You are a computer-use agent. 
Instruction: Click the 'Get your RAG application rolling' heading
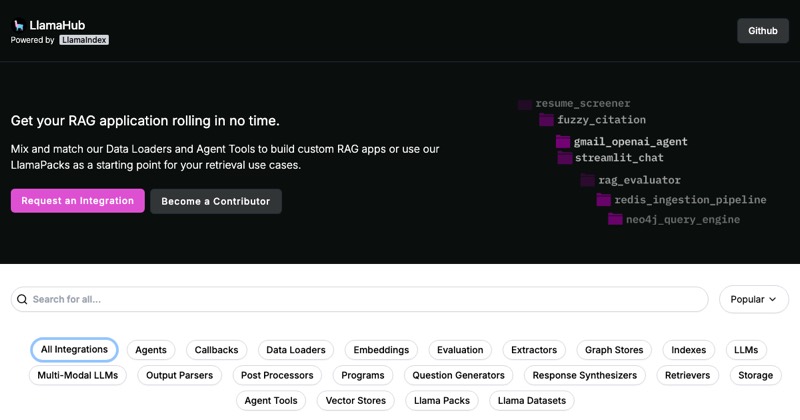[x=145, y=121]
